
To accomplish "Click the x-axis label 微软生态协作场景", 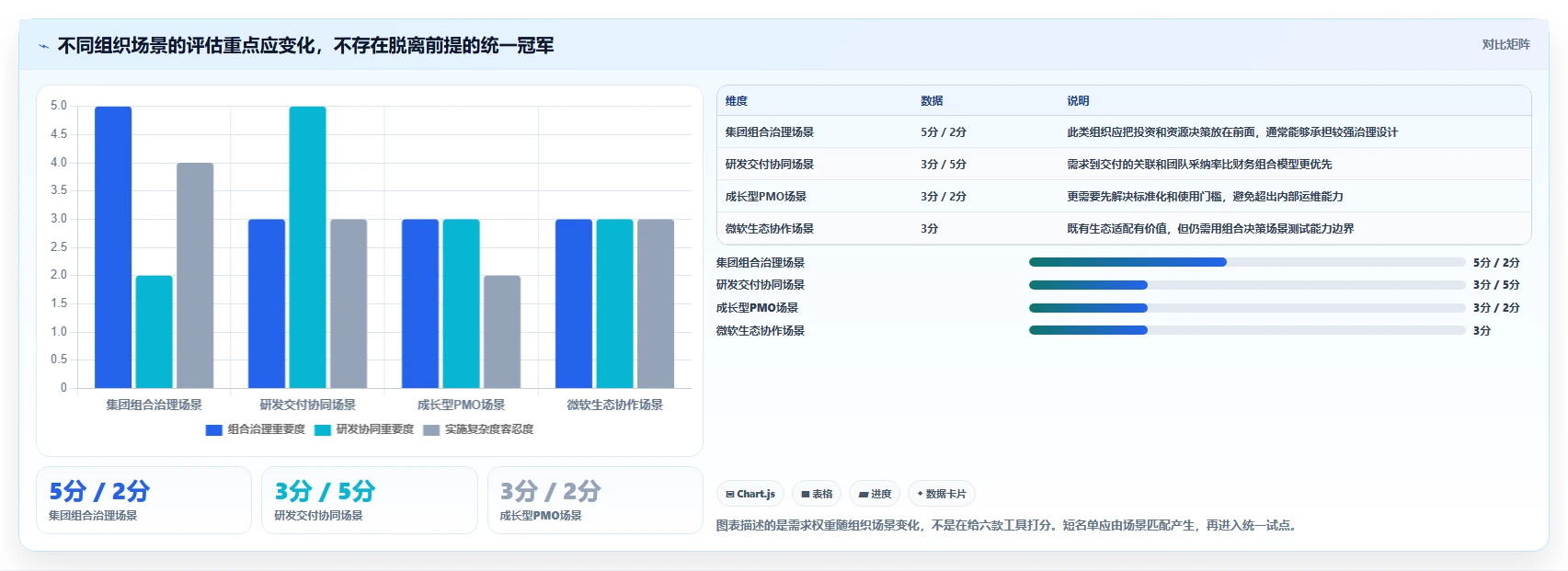I will coord(614,405).
